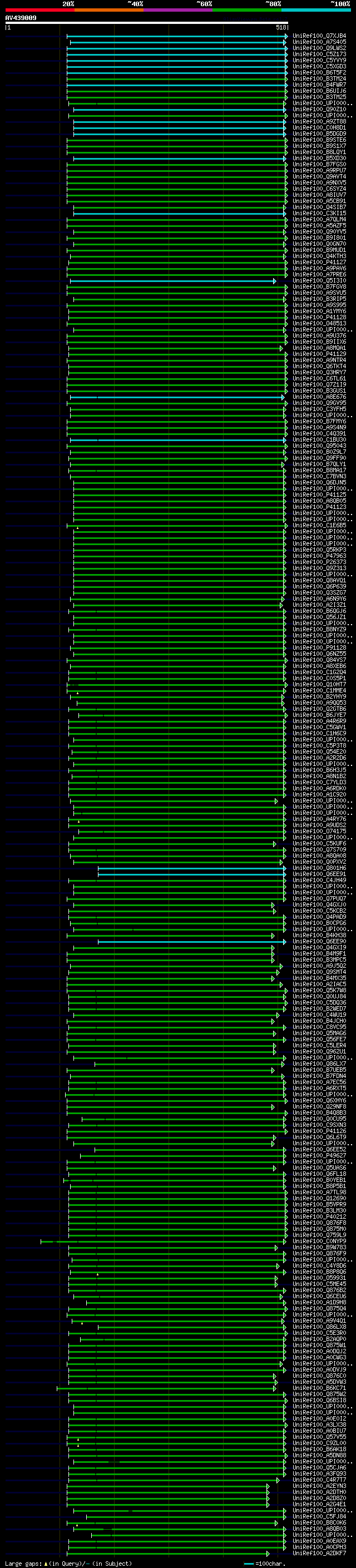Select the UniRef100_C4JH49 label
Image resolution: width=356 pixels, height=1568 pixels.
click(x=319, y=880)
